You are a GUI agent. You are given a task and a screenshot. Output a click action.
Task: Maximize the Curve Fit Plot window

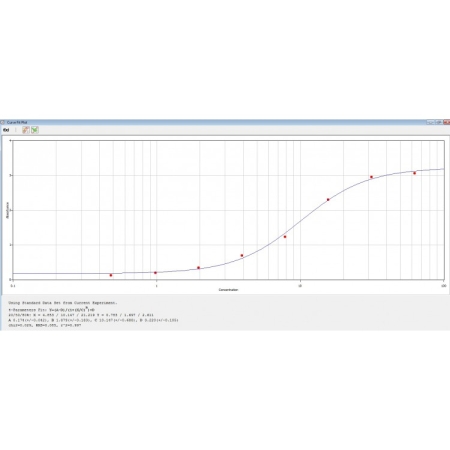438,122
